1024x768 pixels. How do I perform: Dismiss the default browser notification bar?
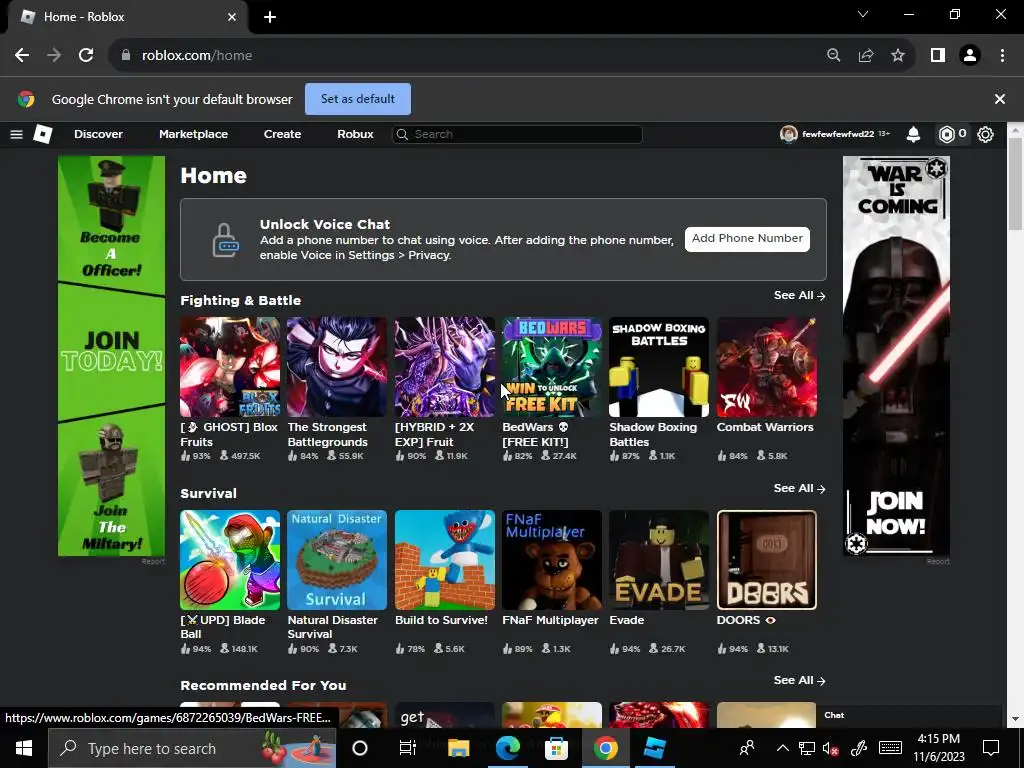pos(999,99)
